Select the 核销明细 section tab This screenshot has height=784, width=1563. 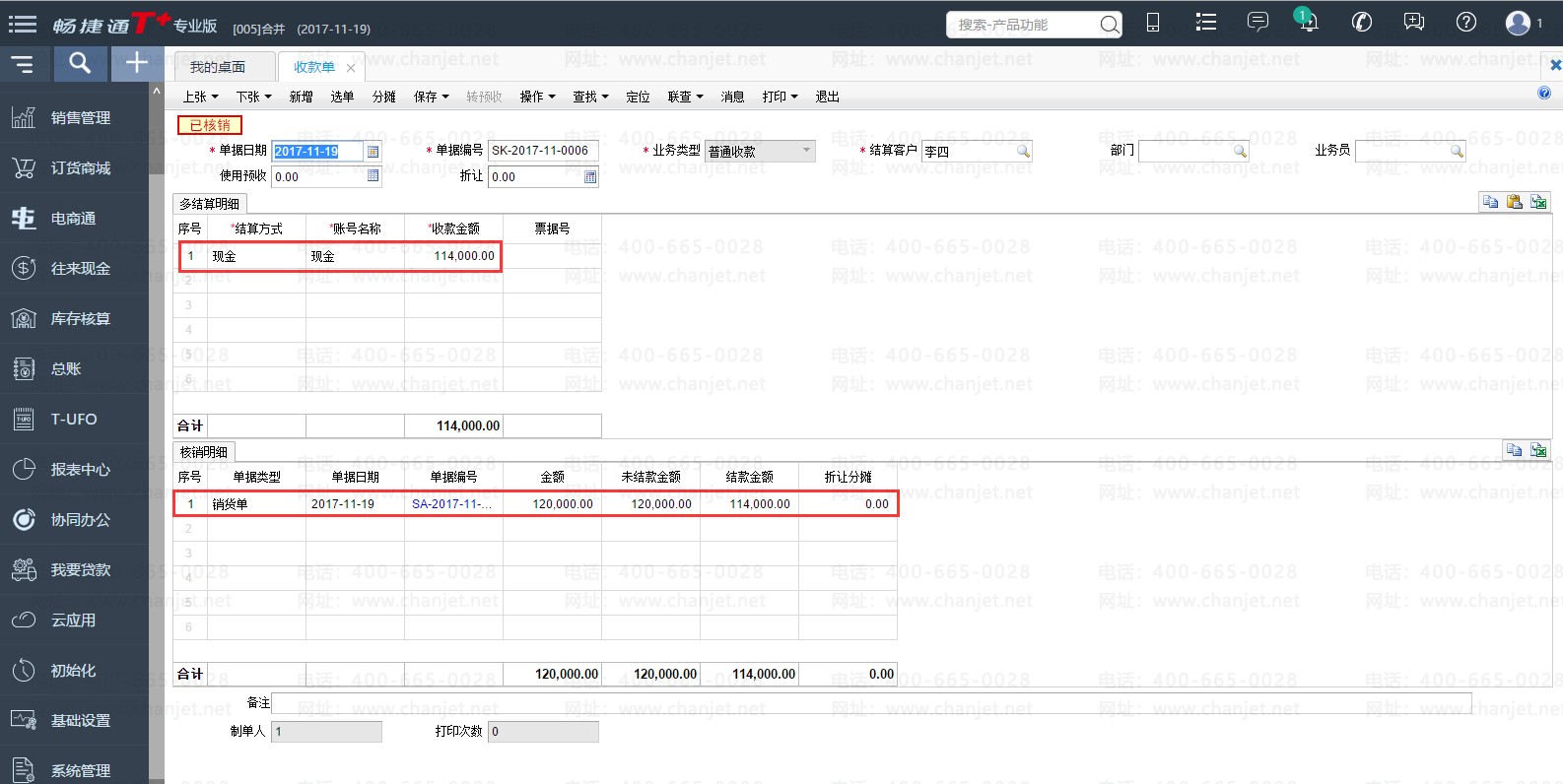pos(203,452)
